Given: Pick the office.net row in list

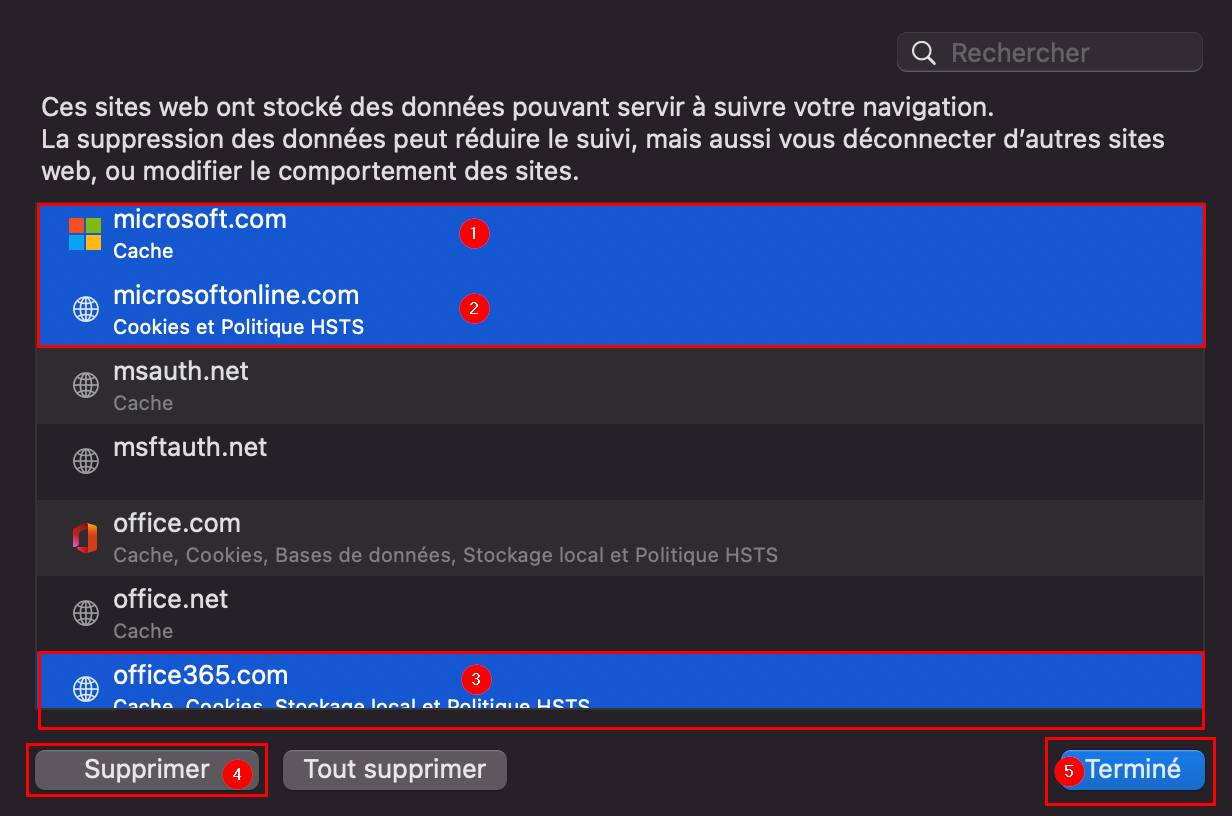Looking at the screenshot, I should tap(620, 614).
